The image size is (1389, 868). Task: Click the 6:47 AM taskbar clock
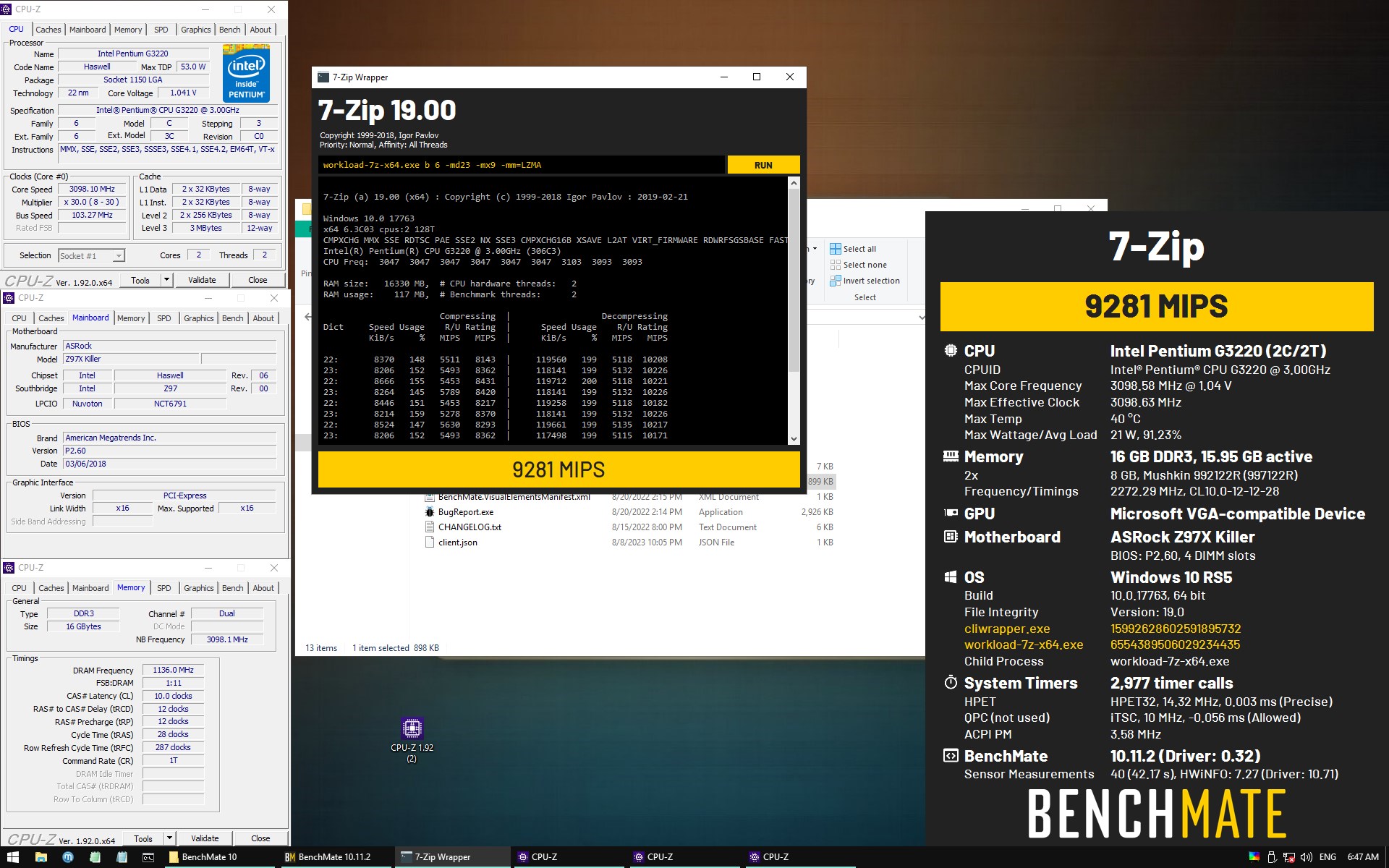click(1363, 857)
